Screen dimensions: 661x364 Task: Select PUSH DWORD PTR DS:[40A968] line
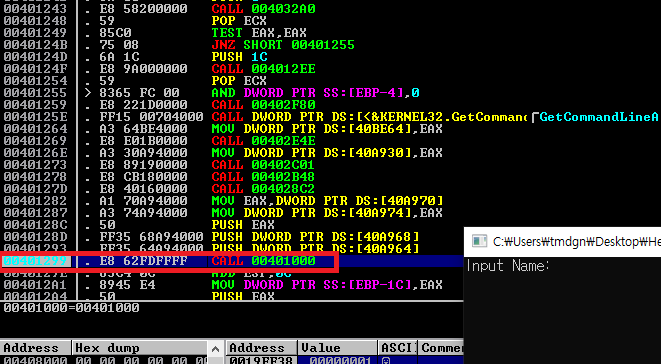[x=315, y=237]
